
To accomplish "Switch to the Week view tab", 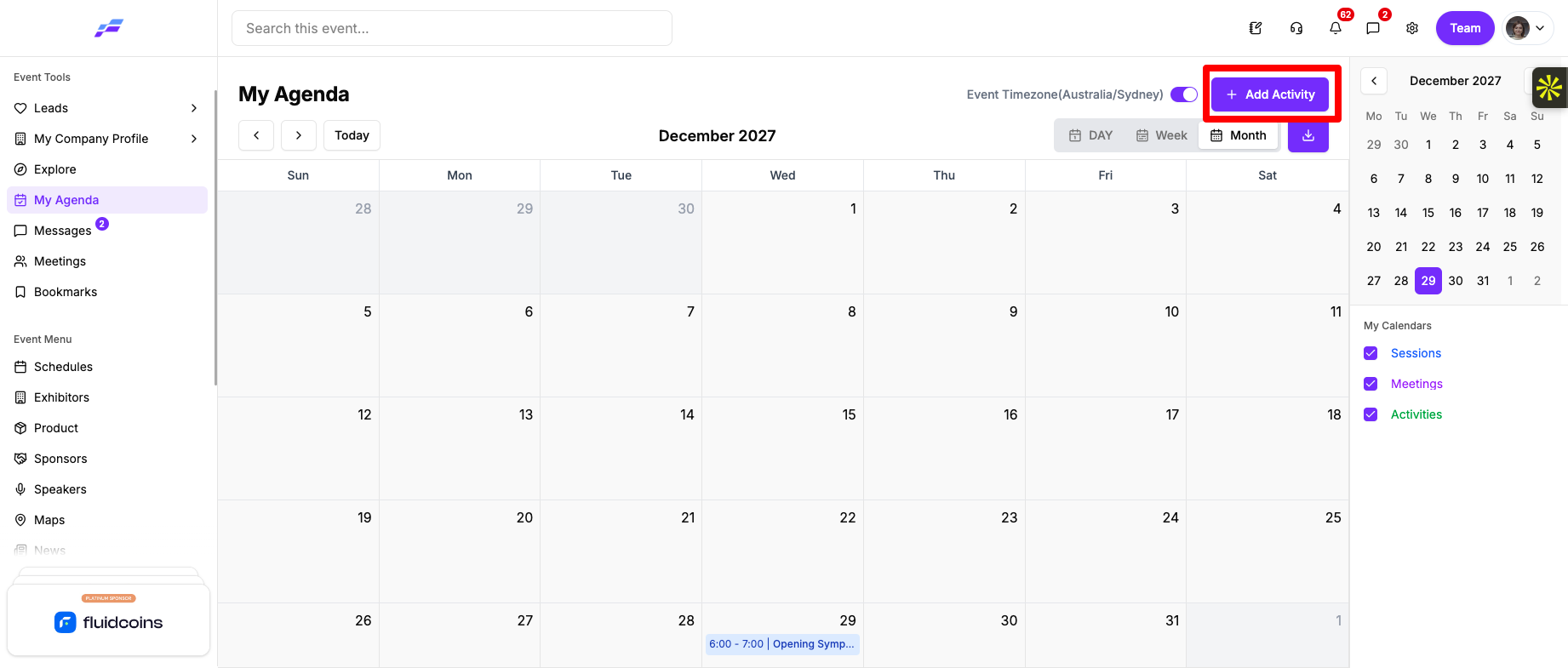I will (1162, 135).
